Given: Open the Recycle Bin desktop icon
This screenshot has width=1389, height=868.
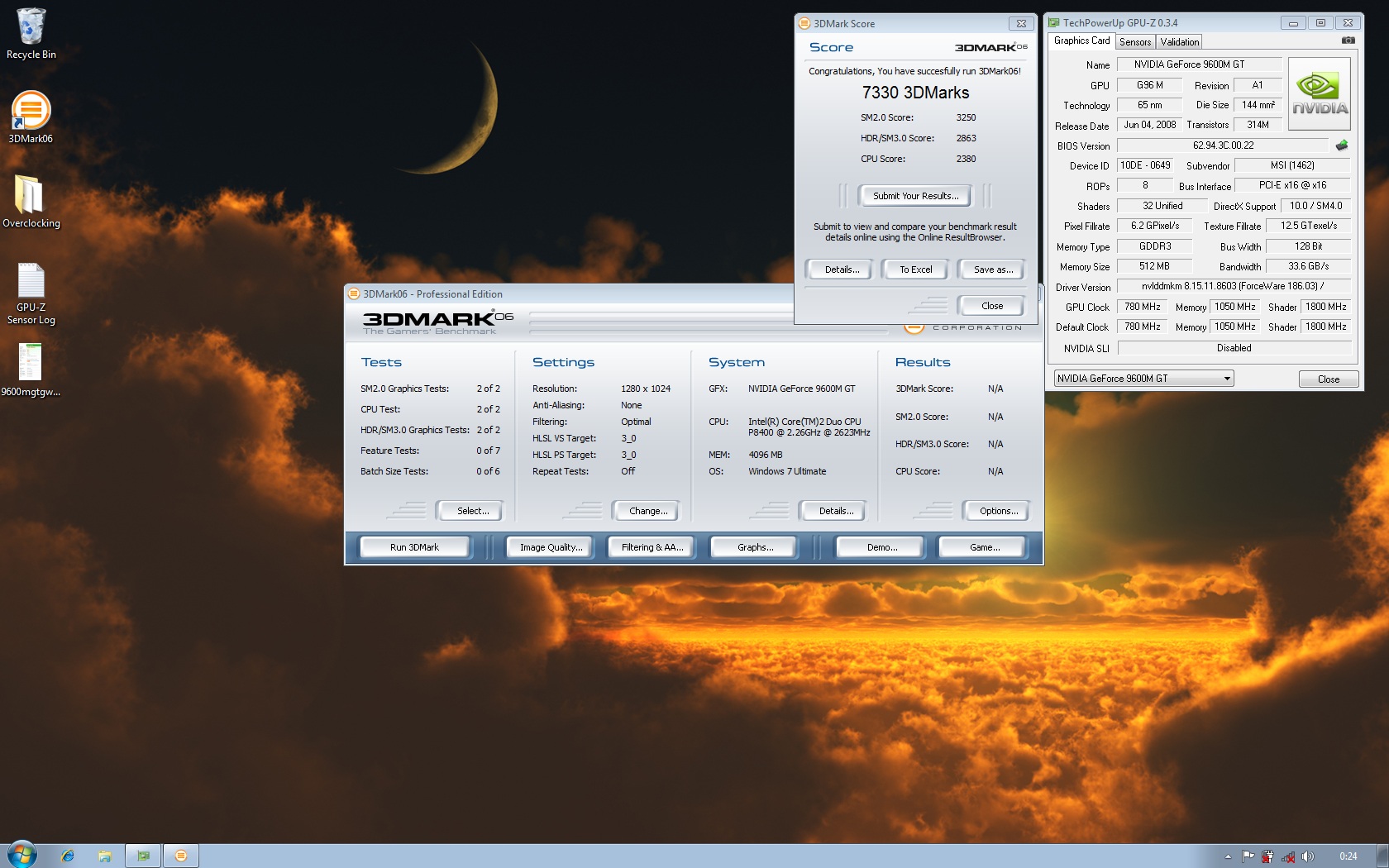Looking at the screenshot, I should 31,34.
